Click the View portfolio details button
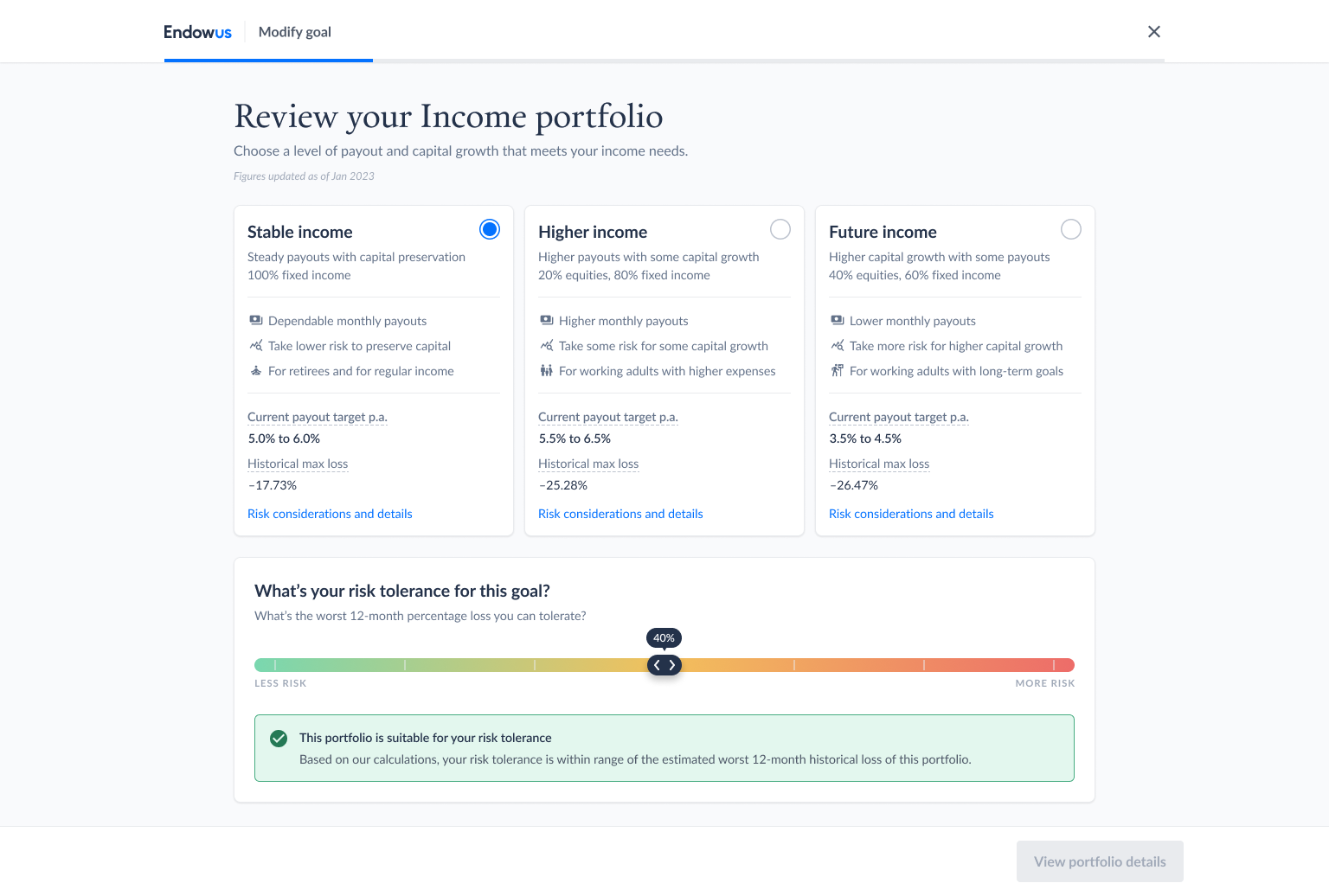 tap(1100, 861)
